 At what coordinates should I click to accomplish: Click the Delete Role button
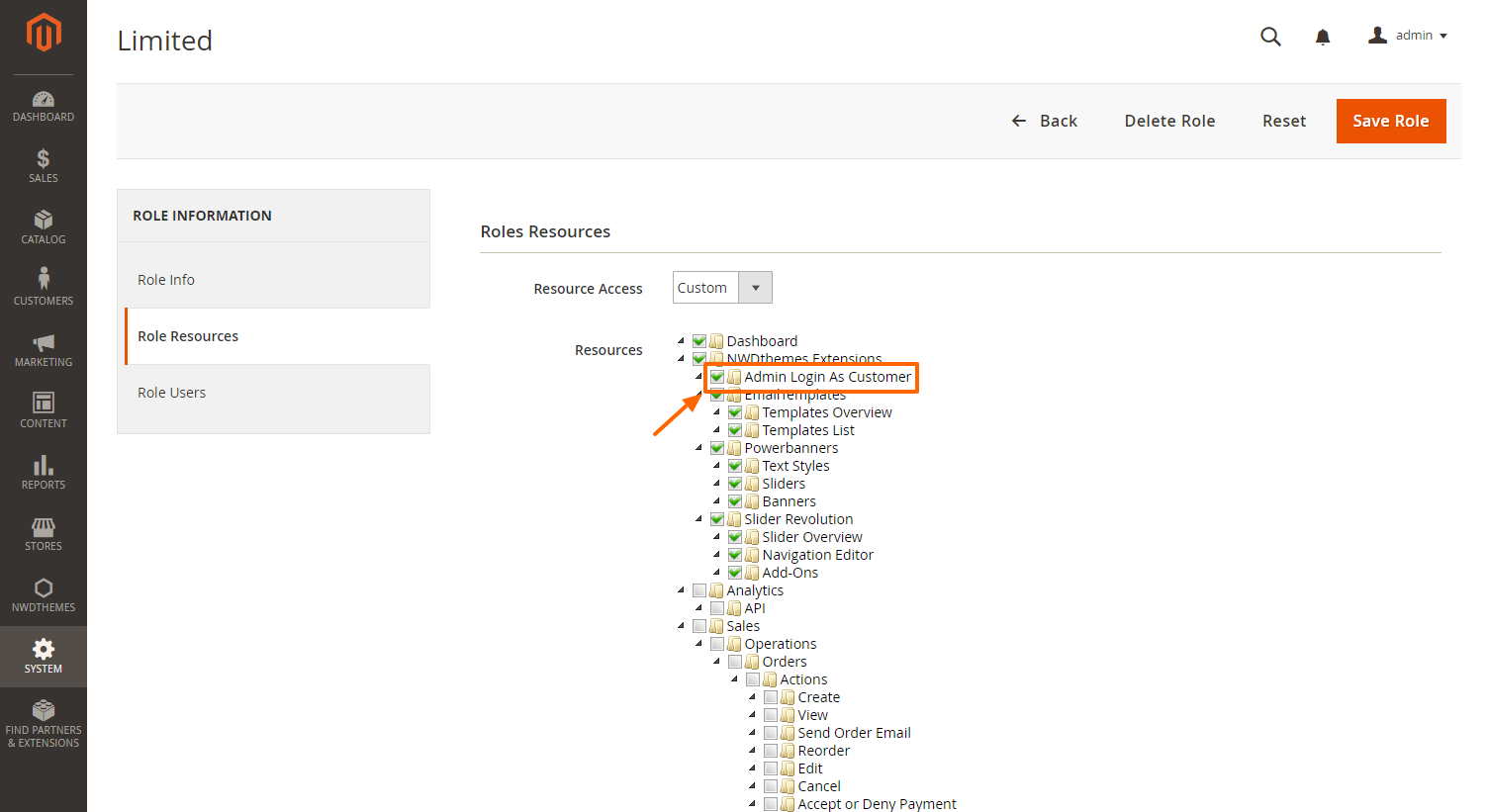click(x=1169, y=121)
